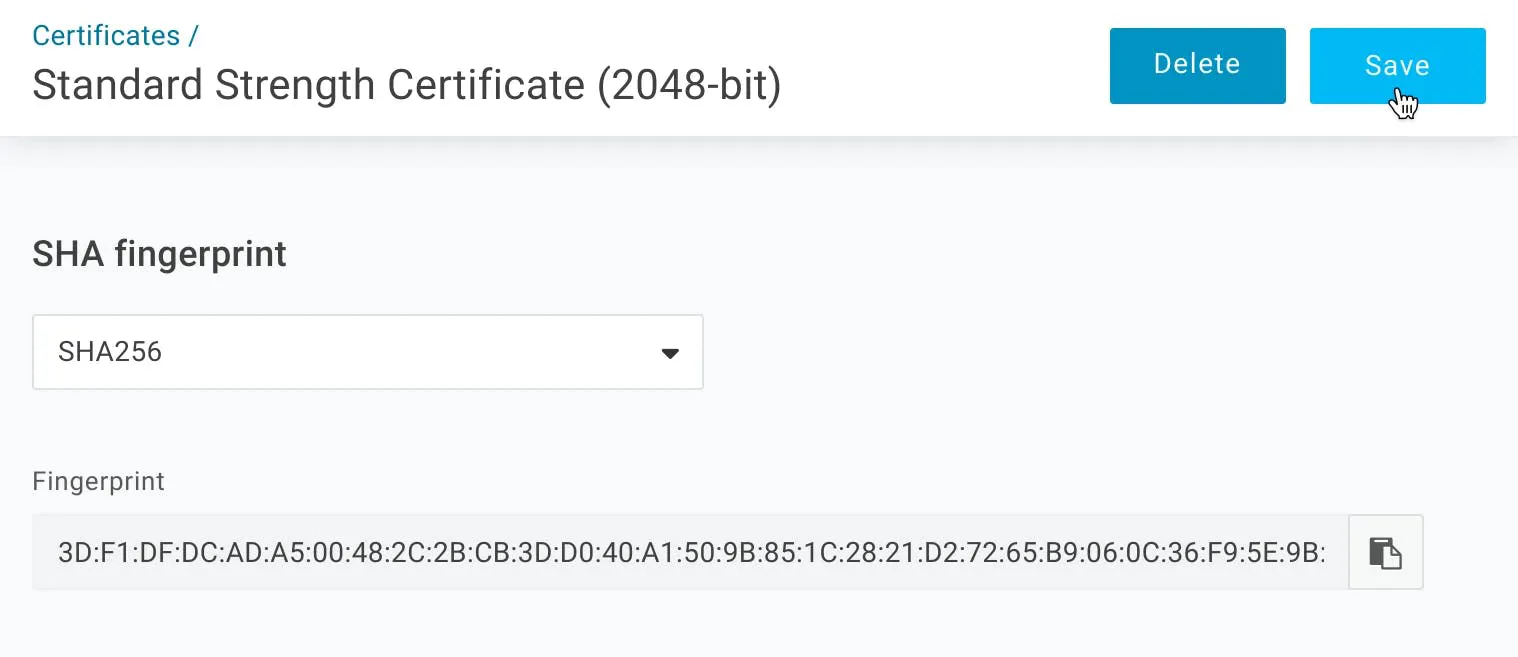Delete this certificate
This screenshot has height=657, width=1518.
[x=1197, y=66]
